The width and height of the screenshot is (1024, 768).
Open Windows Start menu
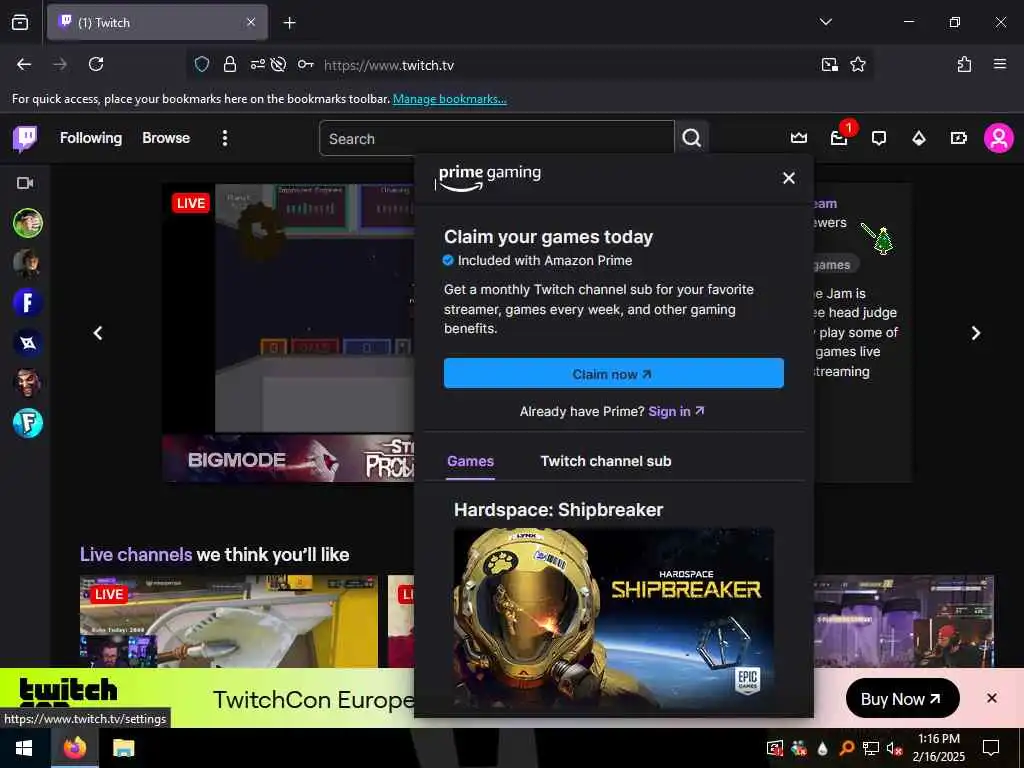click(24, 748)
